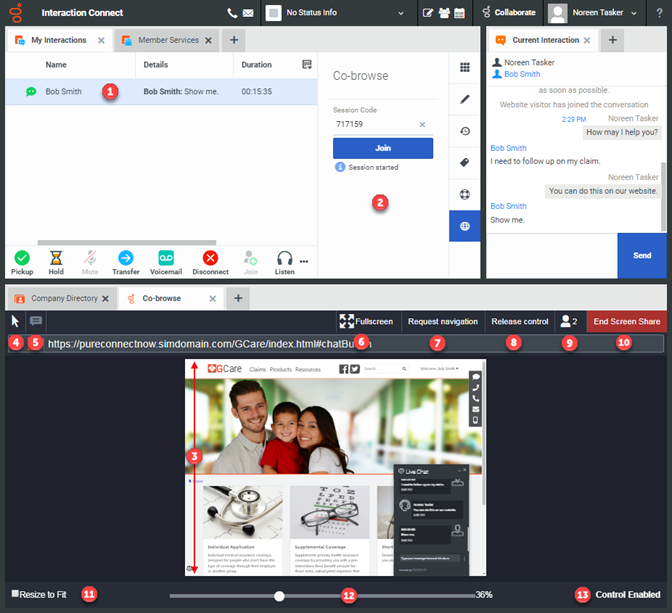Switch to the Company Directory tab
Viewport: 672px width, 613px height.
click(62, 298)
